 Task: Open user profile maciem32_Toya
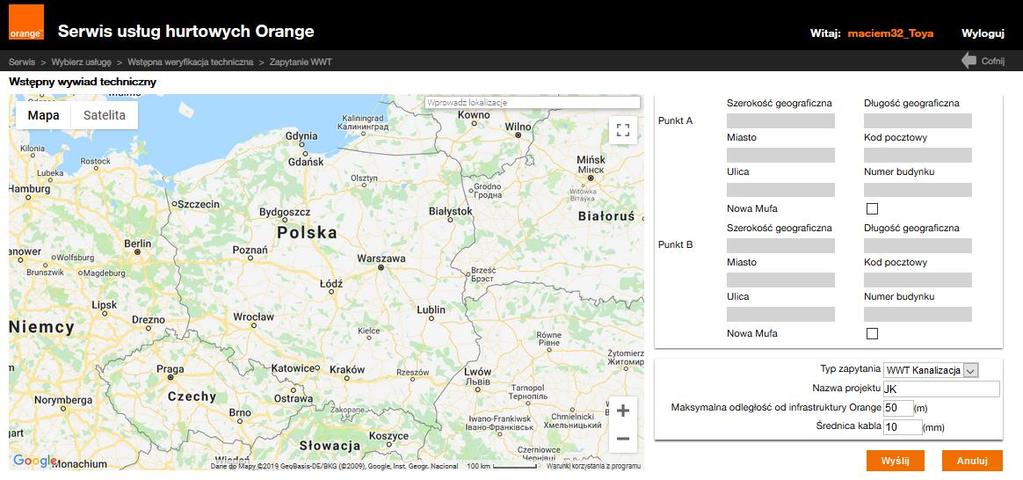click(x=891, y=33)
